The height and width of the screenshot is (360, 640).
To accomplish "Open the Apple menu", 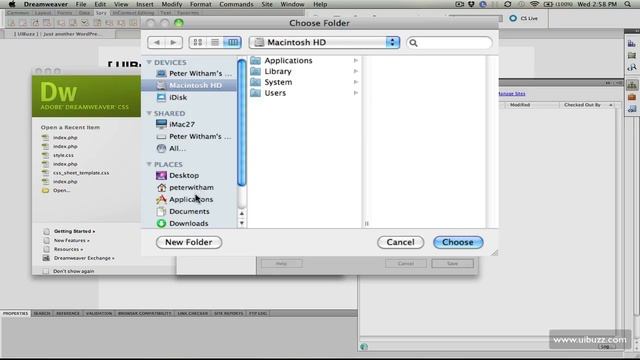I will pyautogui.click(x=12, y=4).
